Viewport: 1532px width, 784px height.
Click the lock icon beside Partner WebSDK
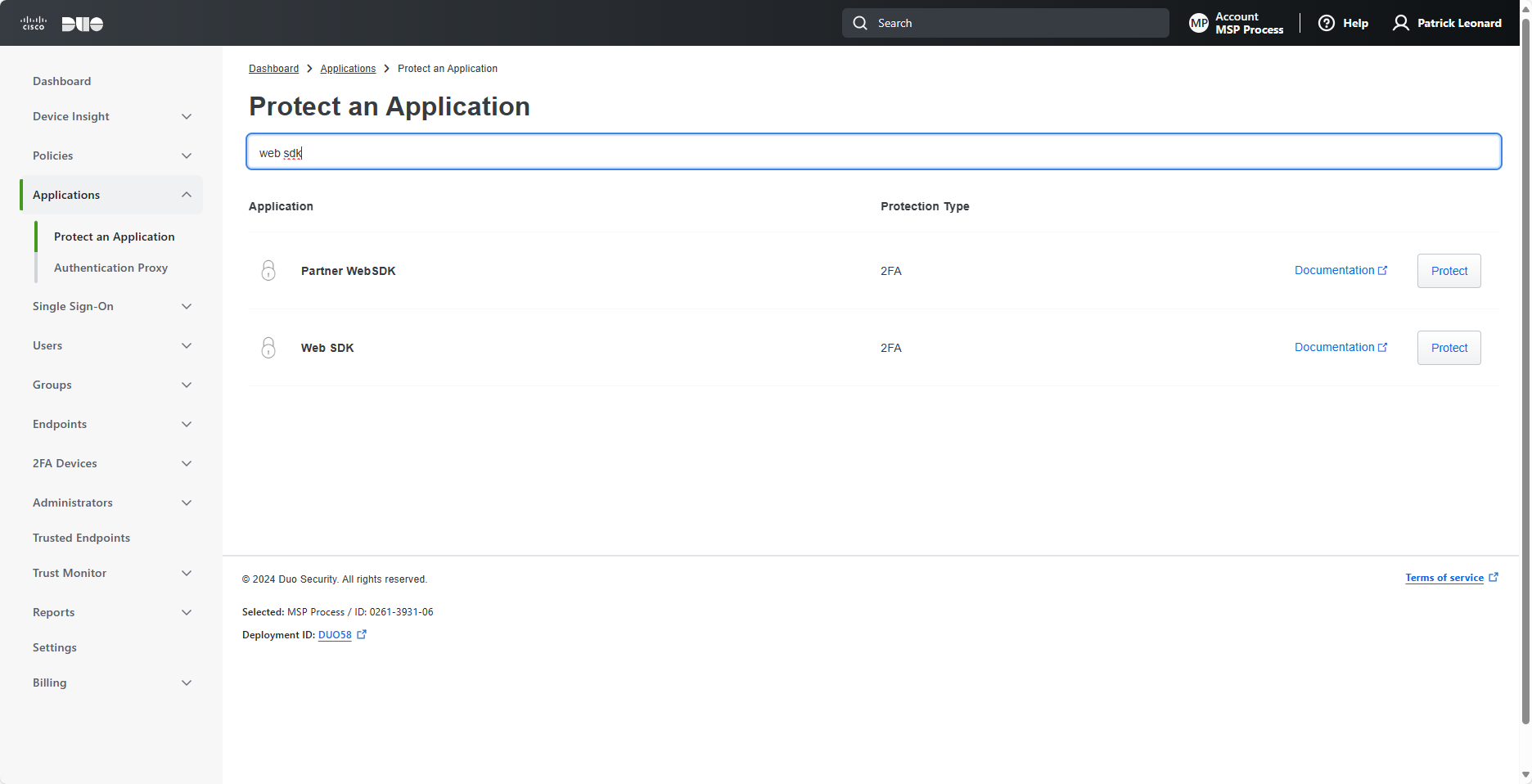tap(268, 271)
